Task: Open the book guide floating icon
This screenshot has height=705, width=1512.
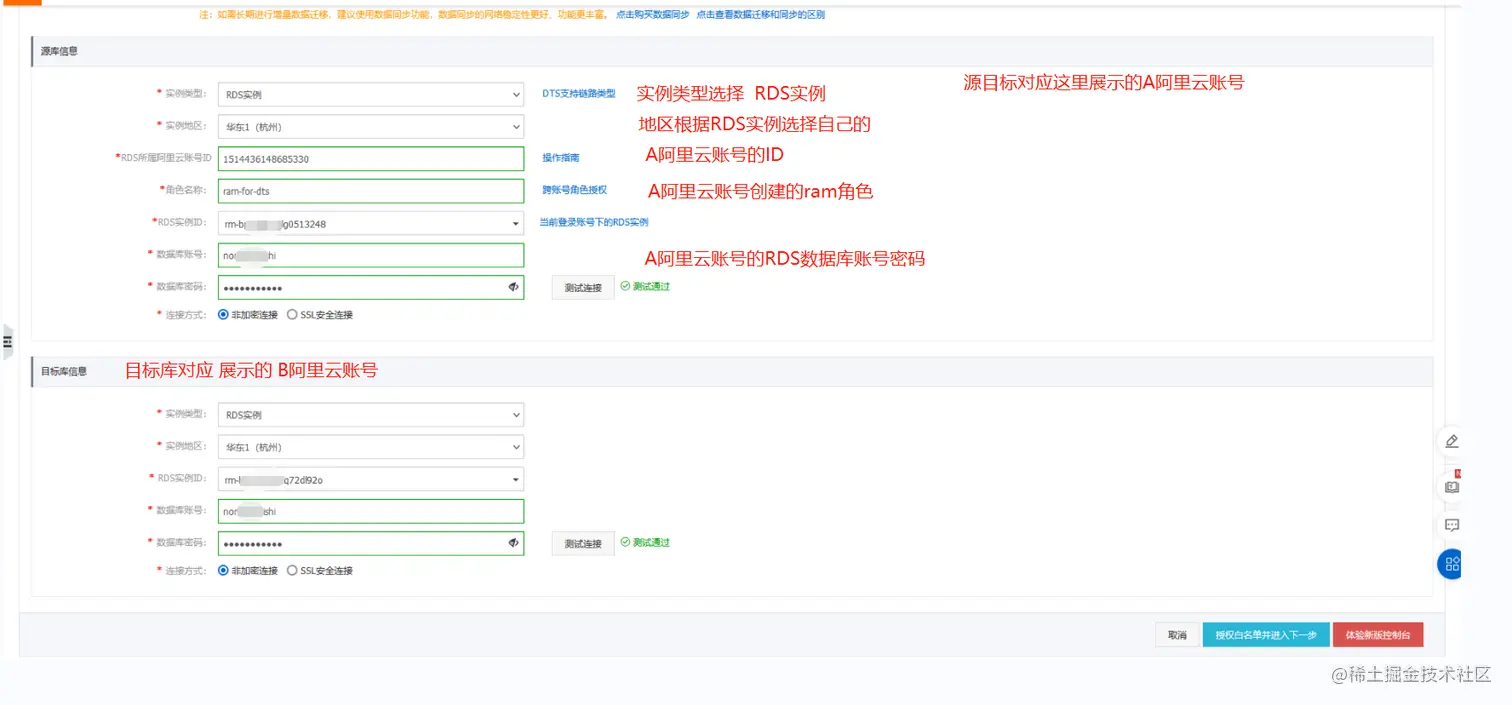Action: click(x=1451, y=487)
